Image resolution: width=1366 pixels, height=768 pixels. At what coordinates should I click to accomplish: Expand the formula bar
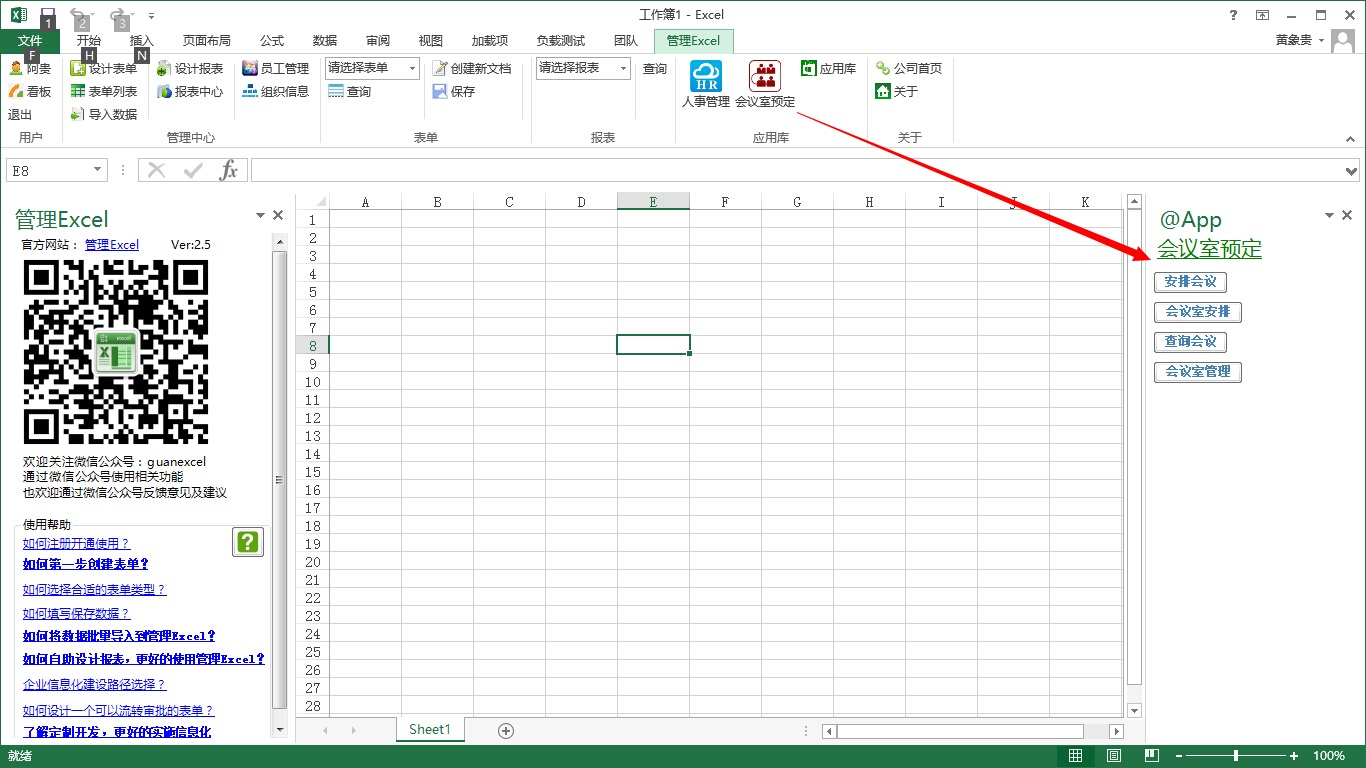coord(1353,171)
